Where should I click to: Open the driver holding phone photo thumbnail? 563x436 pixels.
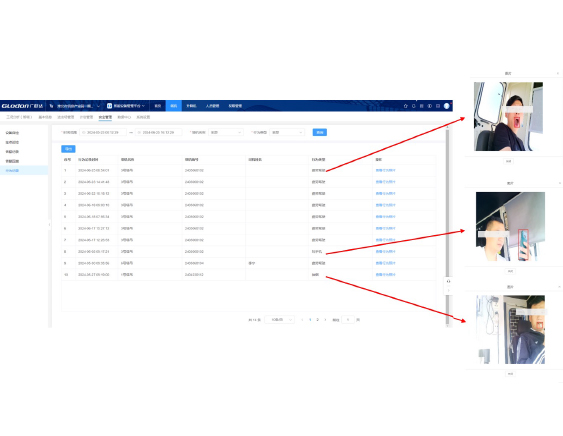[x=510, y=226]
